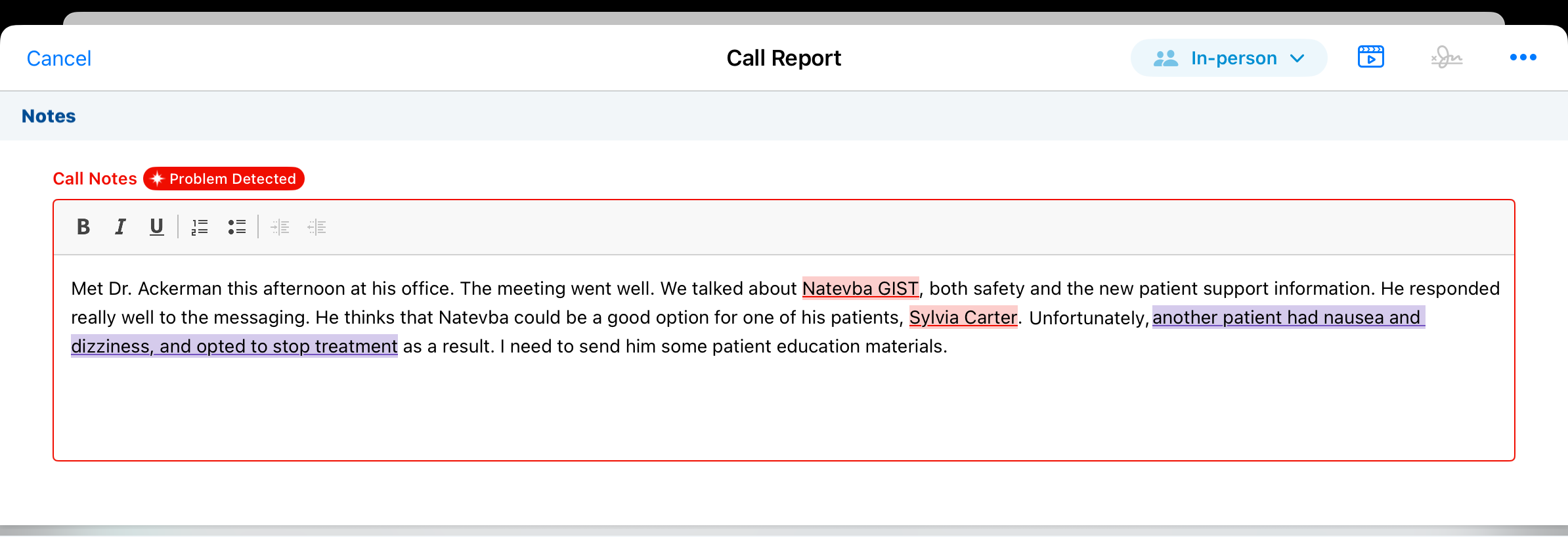Insert a numbered list
Image resolution: width=1568 pixels, height=537 pixels.
click(200, 227)
